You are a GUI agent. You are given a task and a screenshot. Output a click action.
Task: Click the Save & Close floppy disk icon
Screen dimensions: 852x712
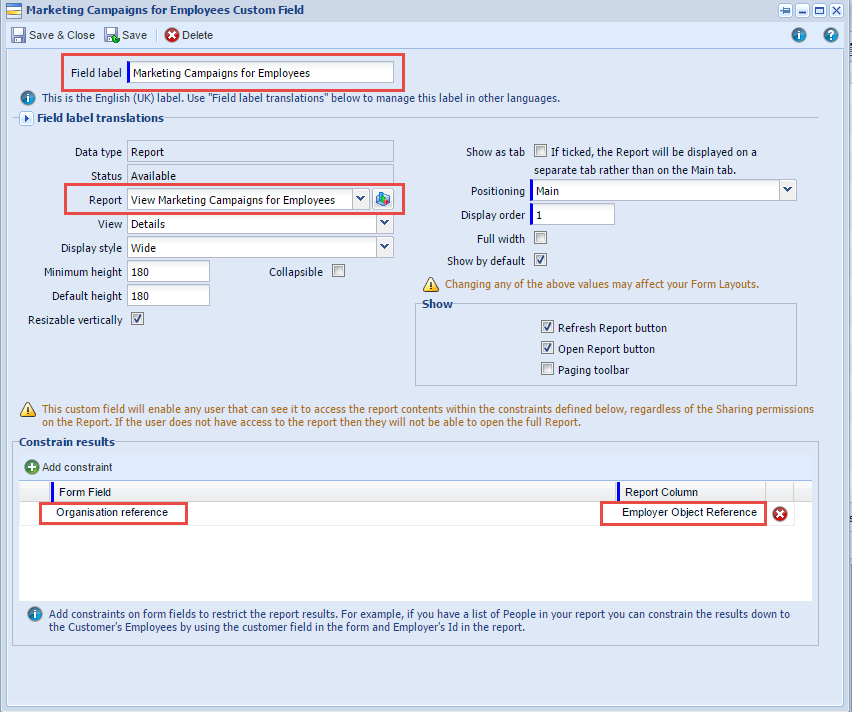18,35
